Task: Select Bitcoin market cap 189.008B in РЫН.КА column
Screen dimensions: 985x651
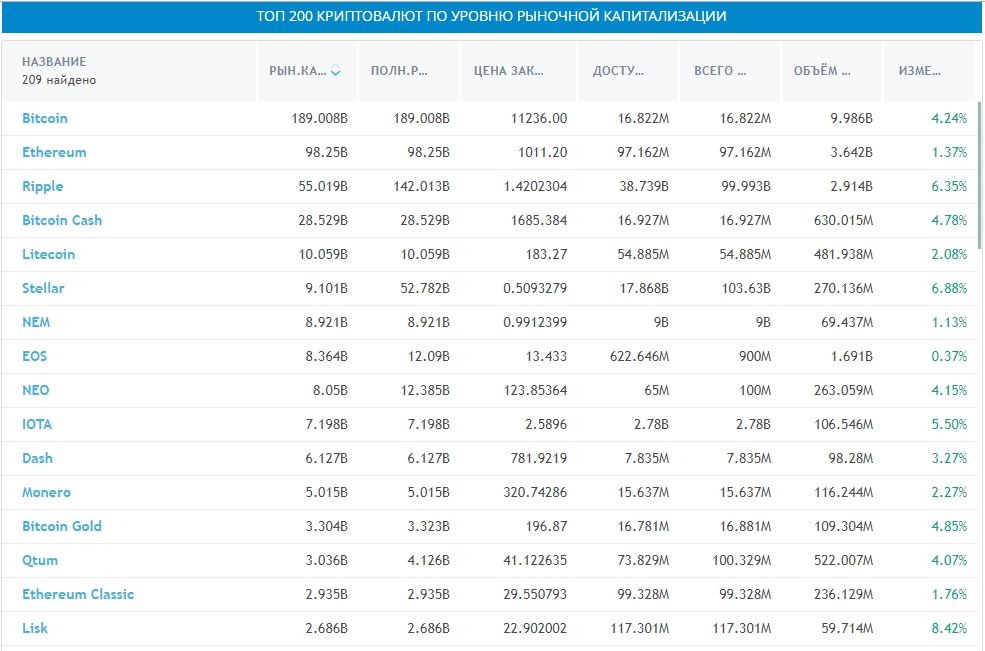Action: (x=319, y=118)
